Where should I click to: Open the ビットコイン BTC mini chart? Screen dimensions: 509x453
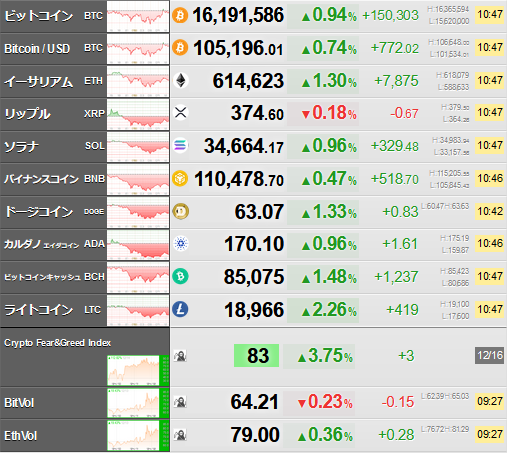[138, 16]
